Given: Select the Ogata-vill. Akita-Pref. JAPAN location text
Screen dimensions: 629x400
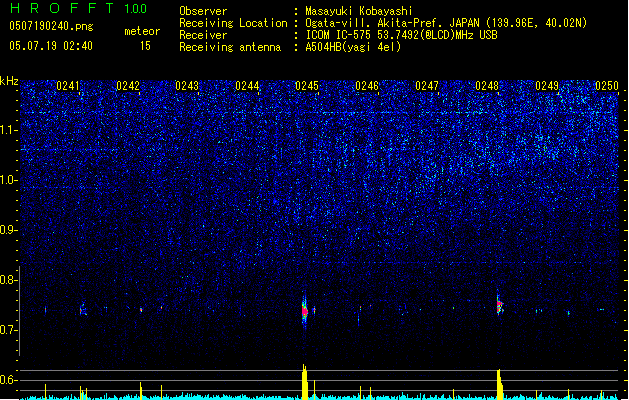Looking at the screenshot, I should tap(446, 23).
